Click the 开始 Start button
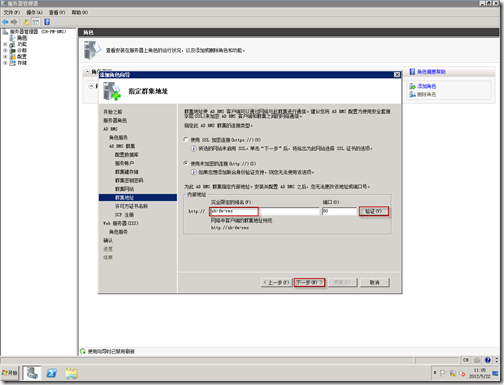Viewport: 504px width, 385px height. point(9,373)
